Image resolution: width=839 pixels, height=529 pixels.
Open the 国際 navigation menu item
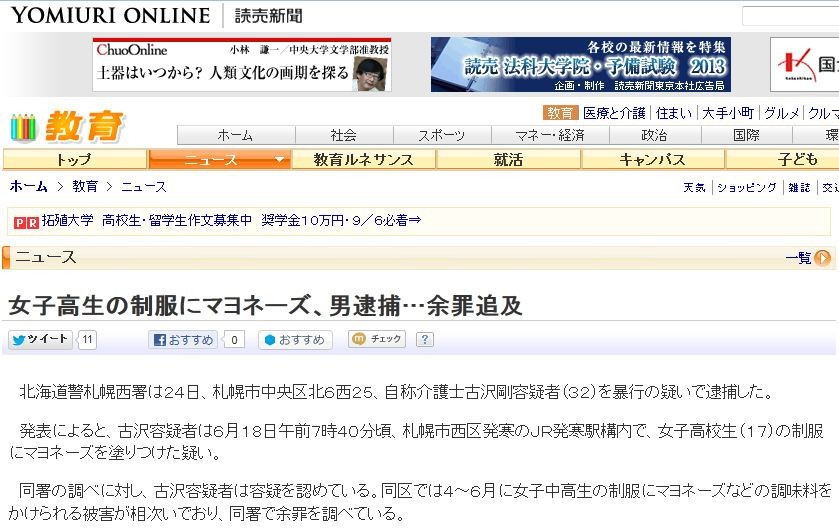(x=746, y=135)
